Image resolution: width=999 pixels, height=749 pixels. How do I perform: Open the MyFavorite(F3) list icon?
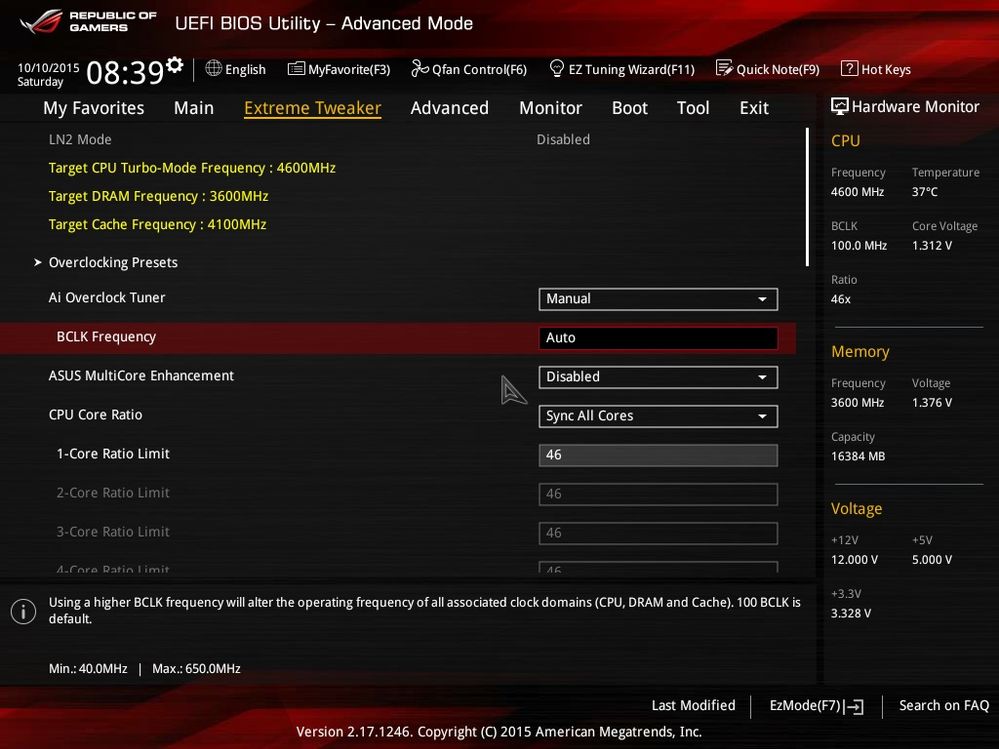[x=296, y=69]
